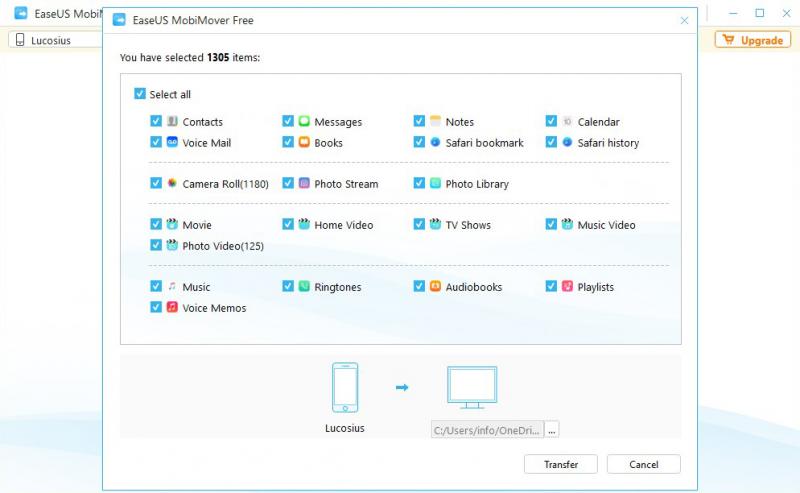This screenshot has width=800, height=493.
Task: Click the Cancel button
Action: (x=643, y=464)
